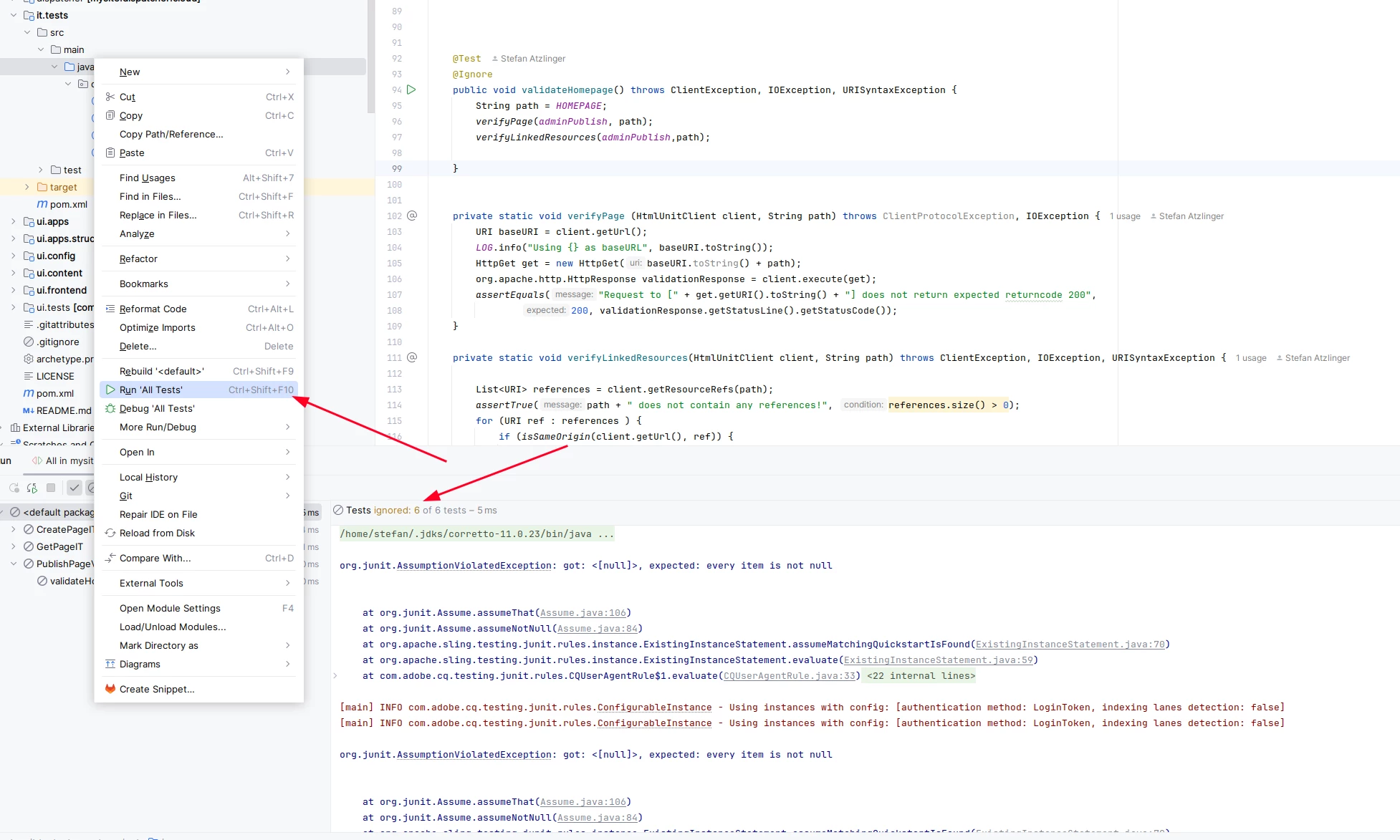1400x840 pixels.
Task: Click annotation gutter marker at verifyPage line
Action: (412, 216)
